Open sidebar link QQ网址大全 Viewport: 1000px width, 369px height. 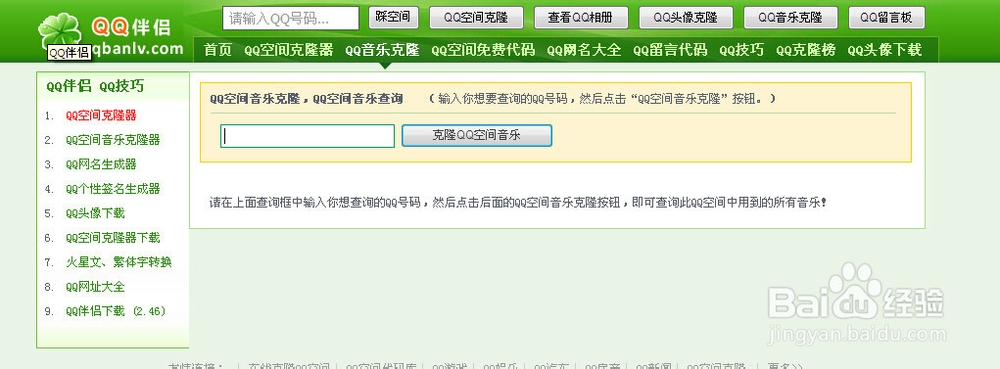[x=95, y=287]
